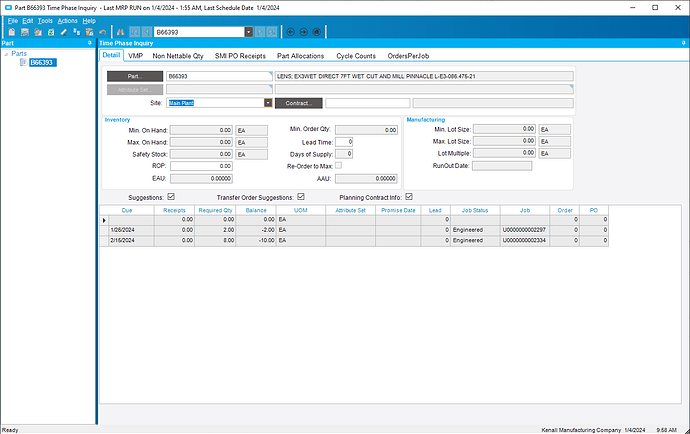Viewport: 690px width, 434px height.
Task: Click the round Back arrow toolbar button
Action: click(291, 32)
